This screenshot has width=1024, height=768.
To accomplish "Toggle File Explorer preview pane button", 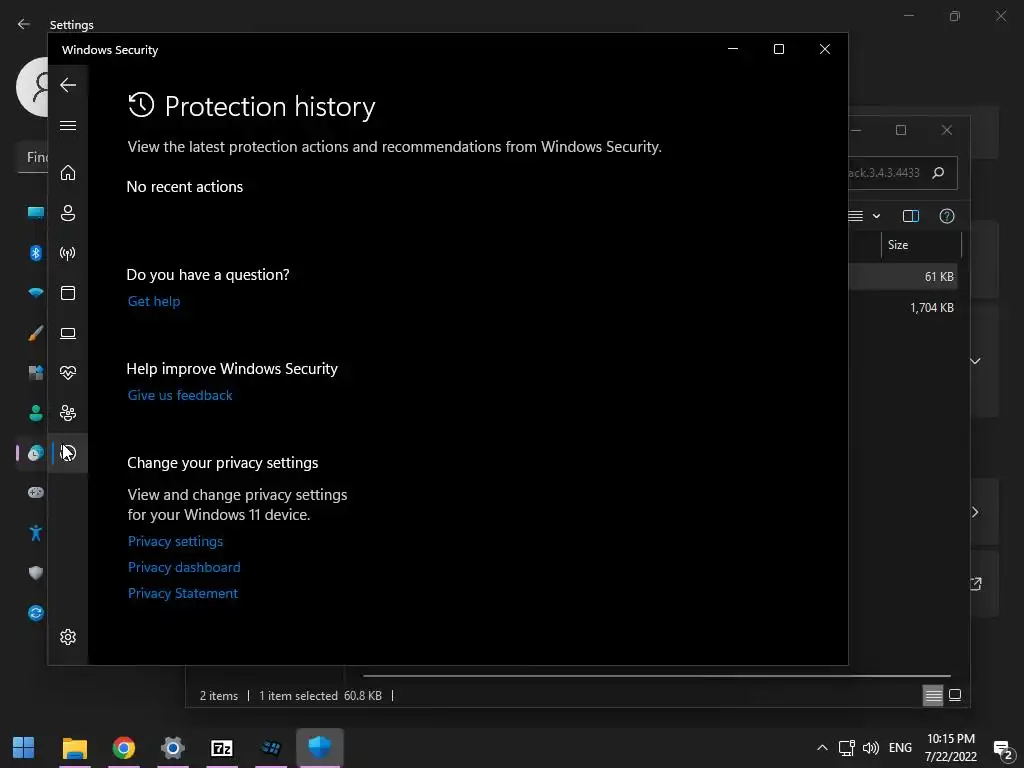I will (910, 216).
